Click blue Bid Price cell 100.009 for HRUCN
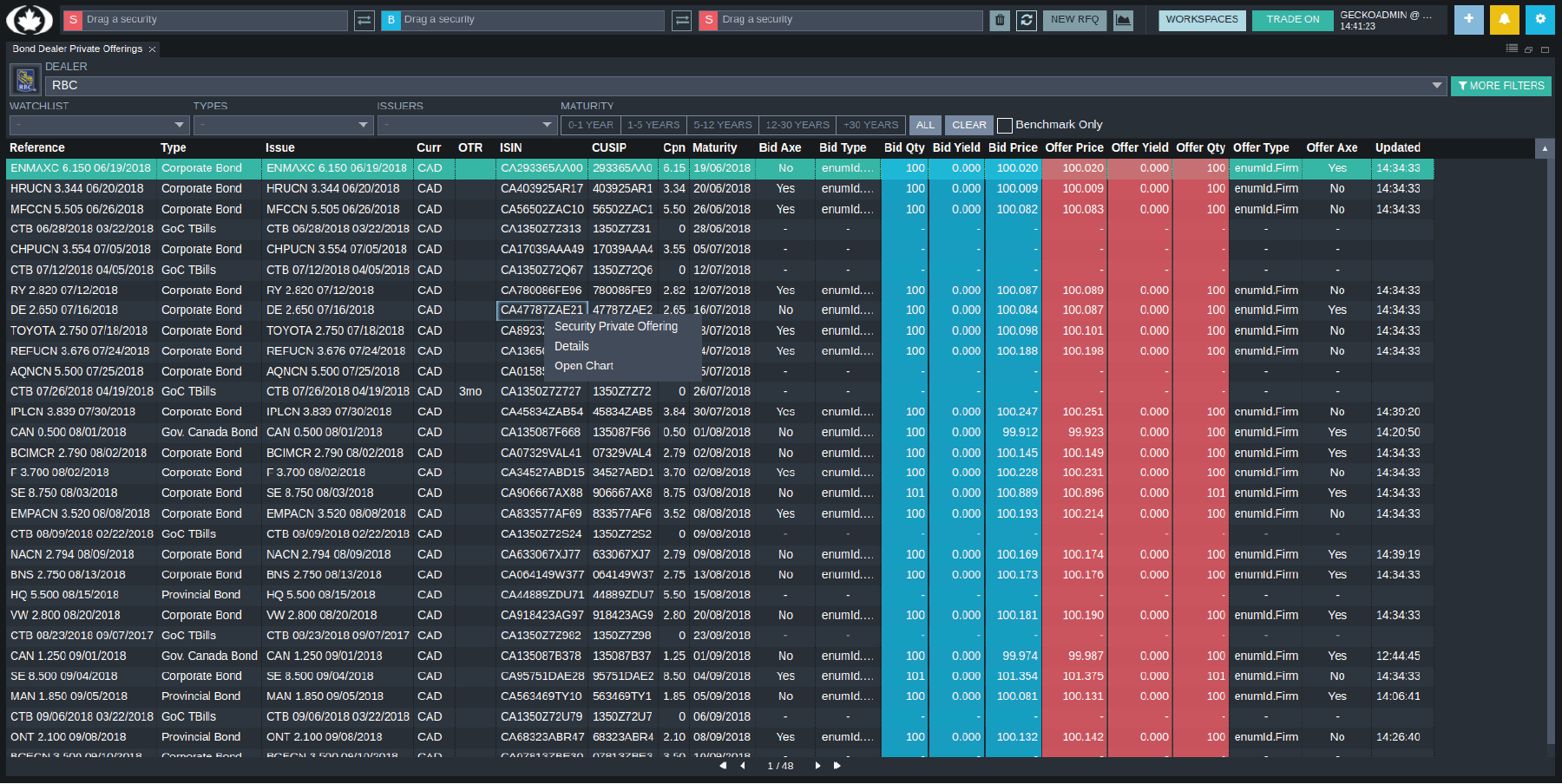This screenshot has width=1562, height=784. [1013, 189]
